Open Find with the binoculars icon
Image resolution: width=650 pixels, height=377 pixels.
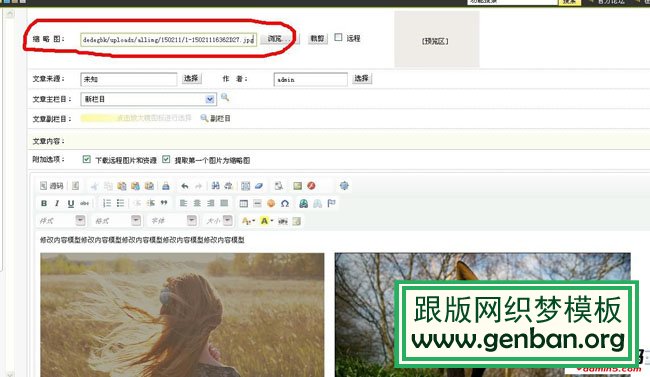215,186
